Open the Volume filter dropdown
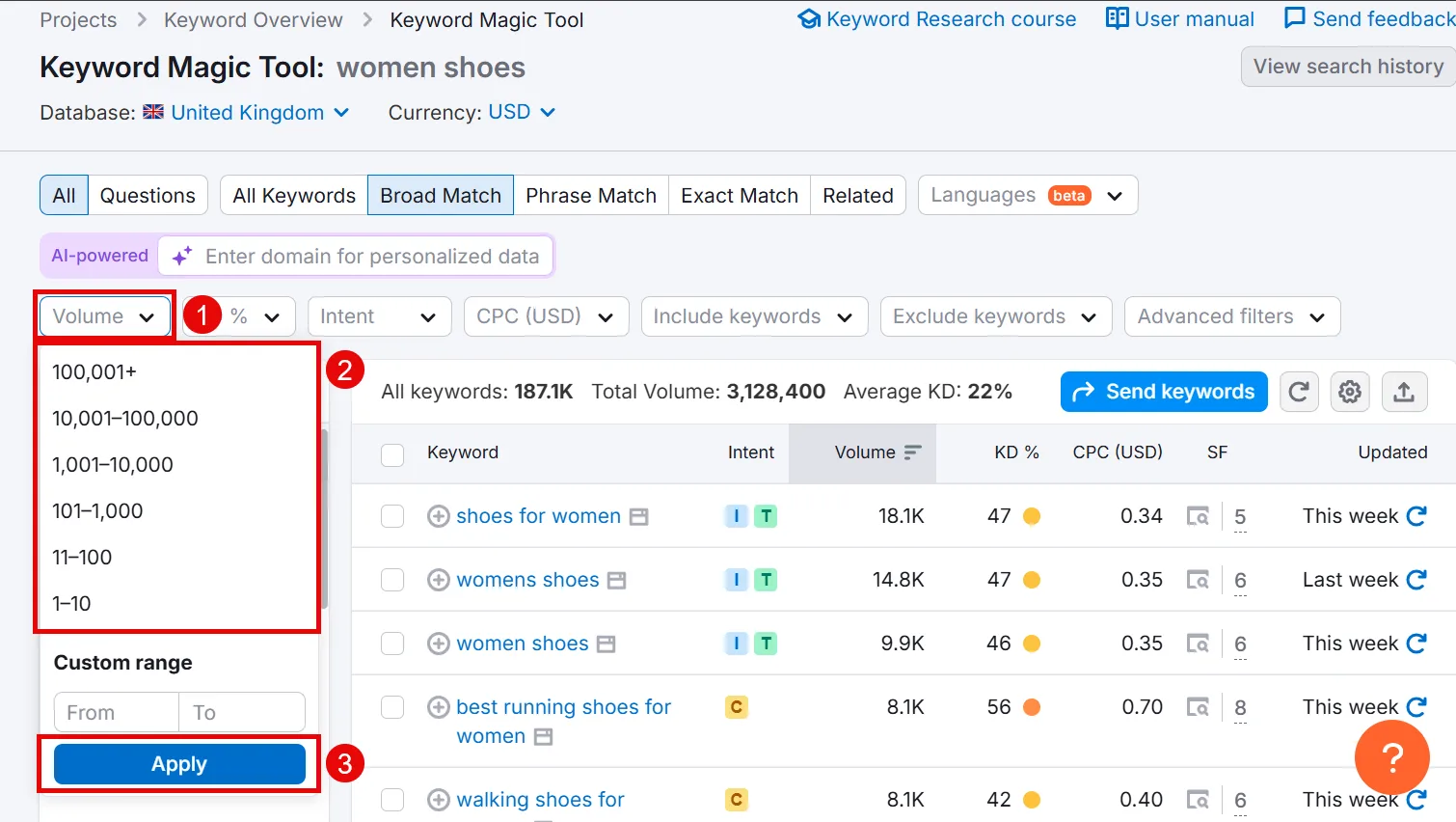 point(105,316)
